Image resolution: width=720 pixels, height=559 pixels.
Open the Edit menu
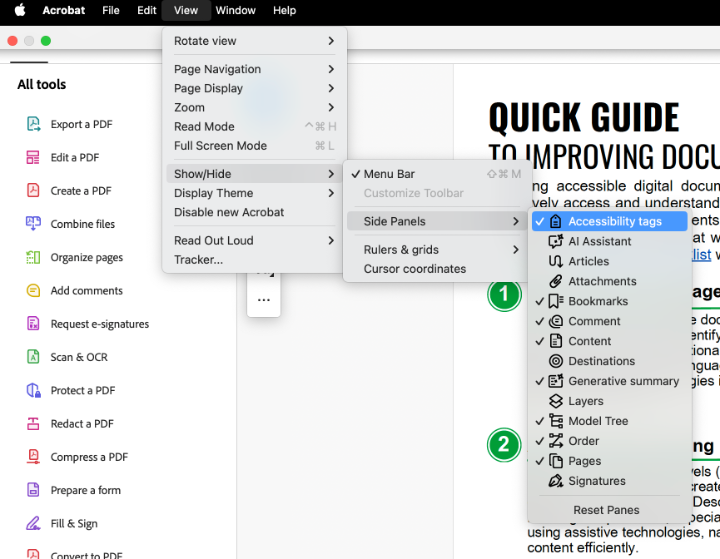point(146,10)
